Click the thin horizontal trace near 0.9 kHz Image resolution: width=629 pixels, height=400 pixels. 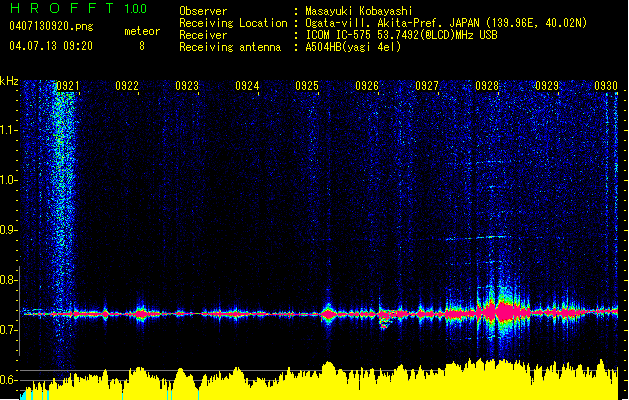tap(477, 238)
